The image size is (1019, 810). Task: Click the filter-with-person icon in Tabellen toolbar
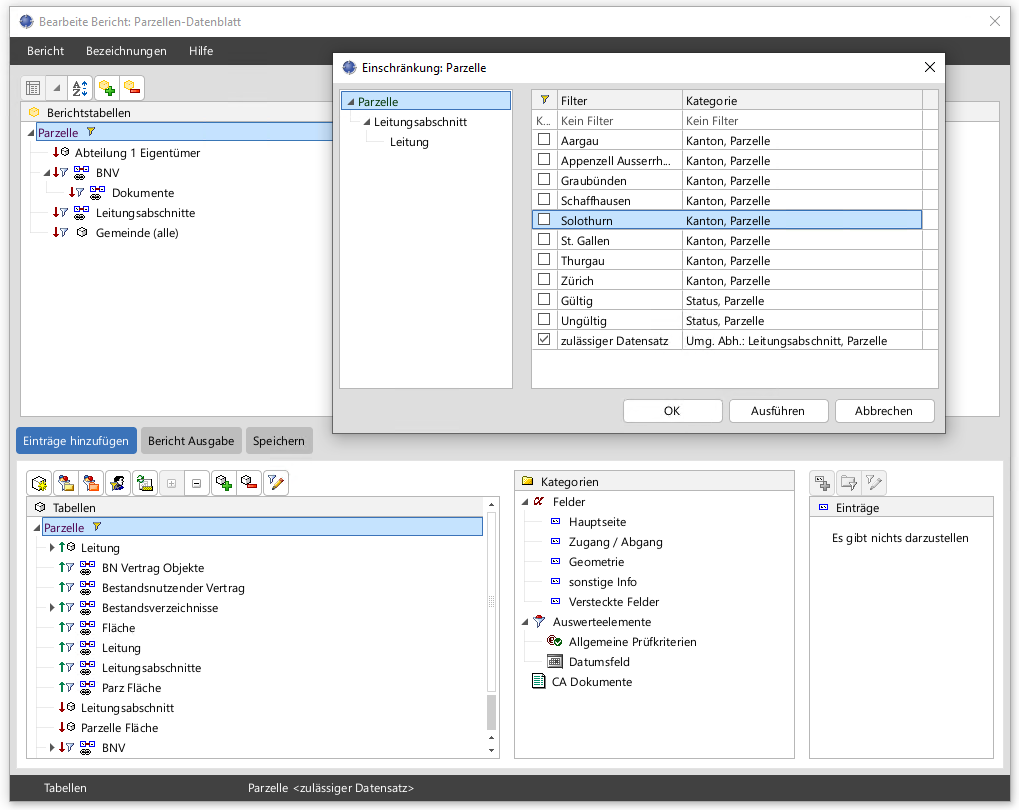[118, 483]
